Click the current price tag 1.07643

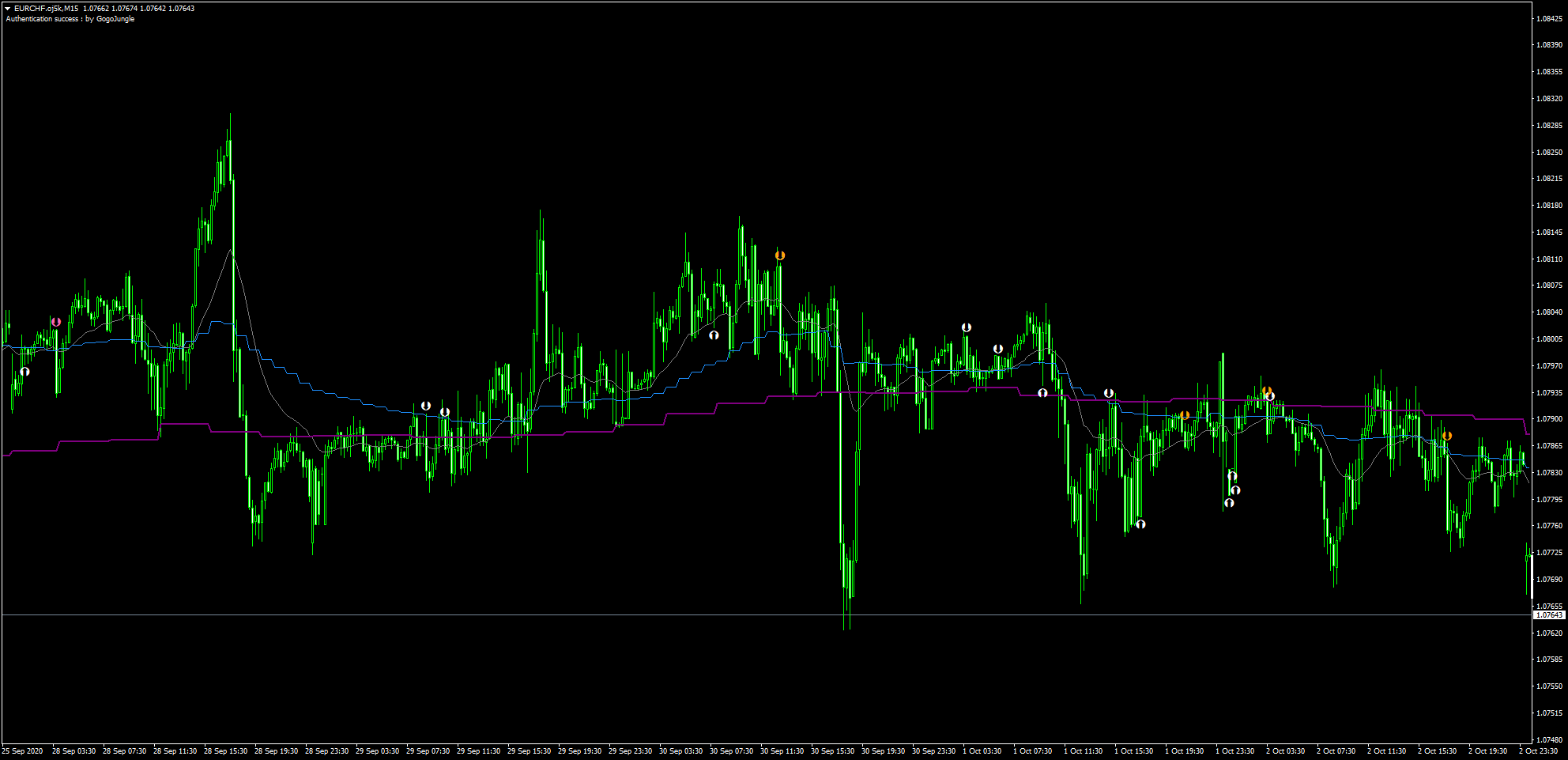coord(1549,614)
